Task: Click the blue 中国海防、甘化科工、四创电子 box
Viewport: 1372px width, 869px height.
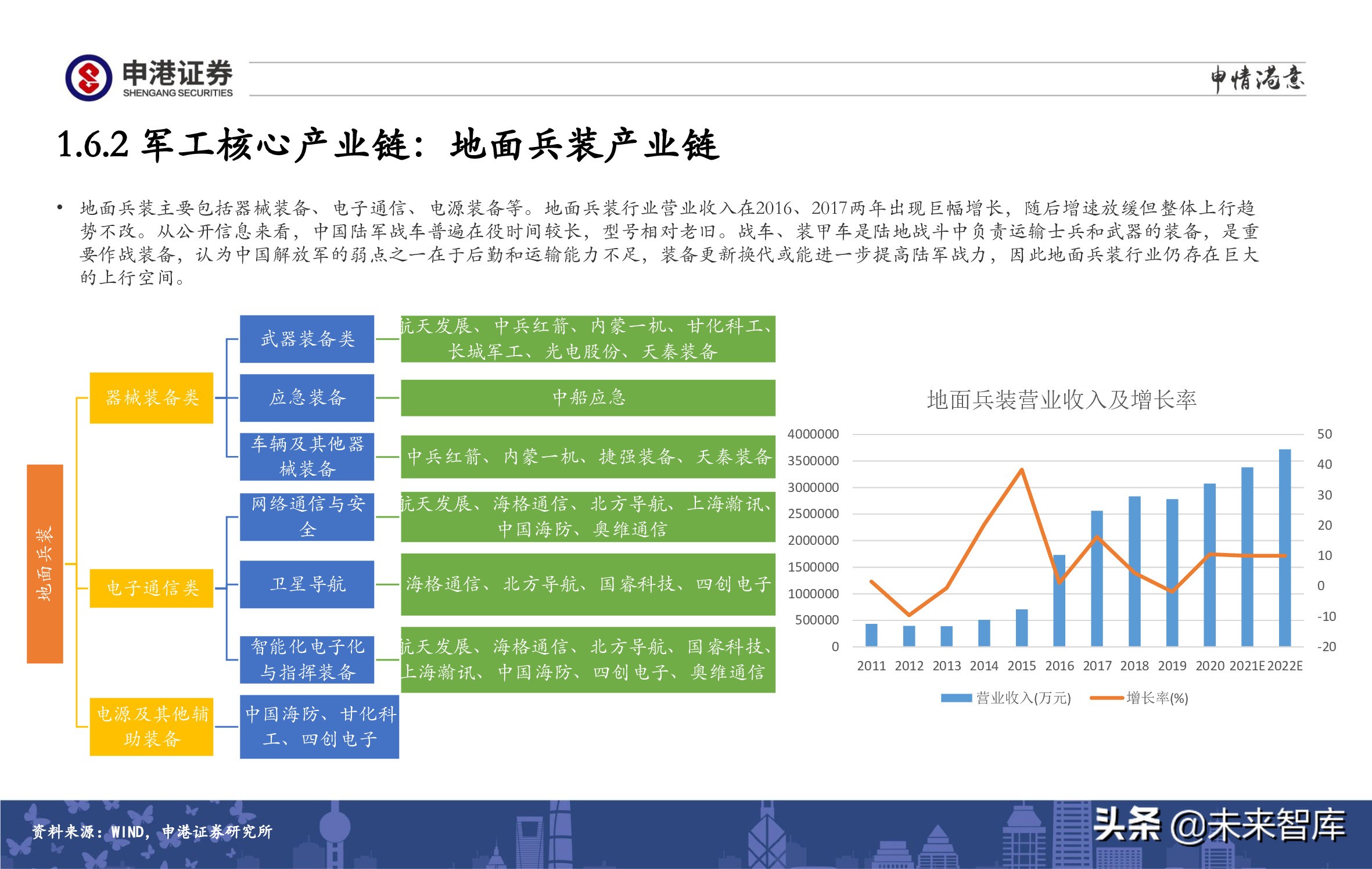Action: click(319, 727)
